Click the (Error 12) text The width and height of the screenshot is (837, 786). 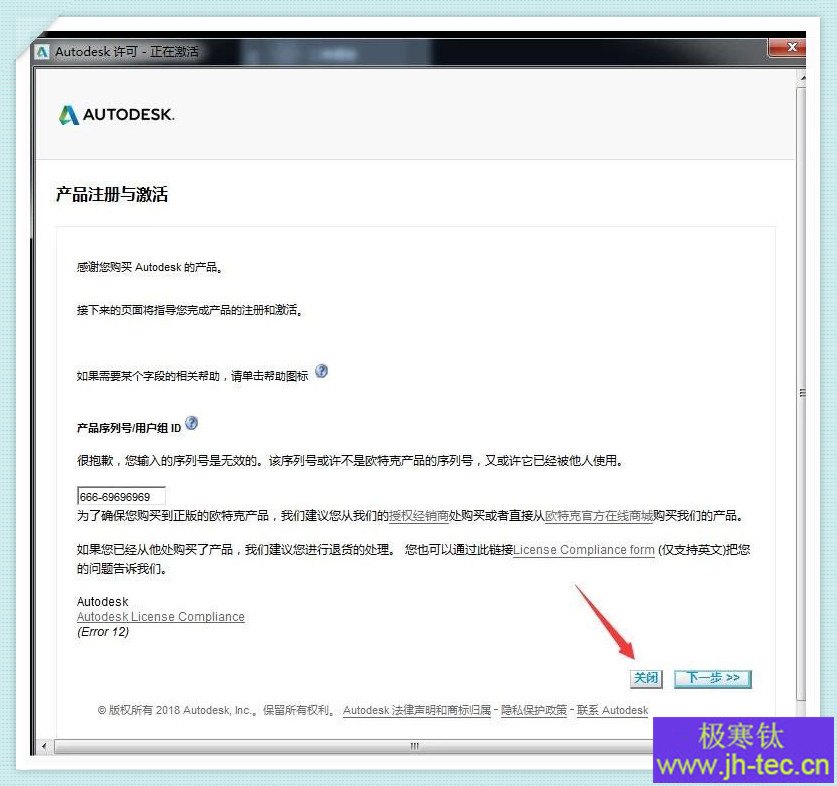click(103, 632)
